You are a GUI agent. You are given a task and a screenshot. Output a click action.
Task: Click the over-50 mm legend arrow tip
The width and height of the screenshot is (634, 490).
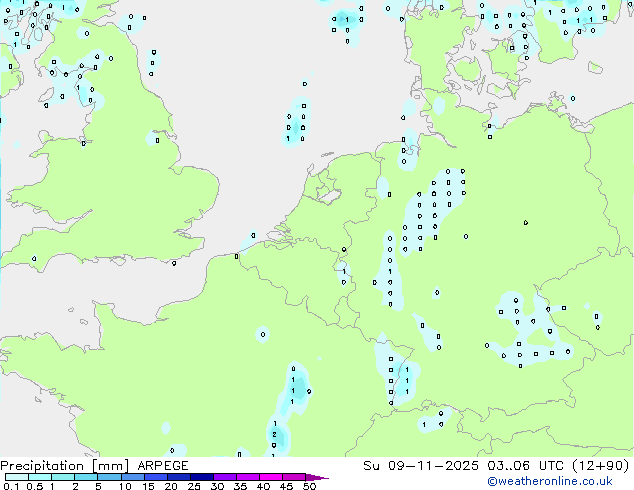tap(317, 477)
